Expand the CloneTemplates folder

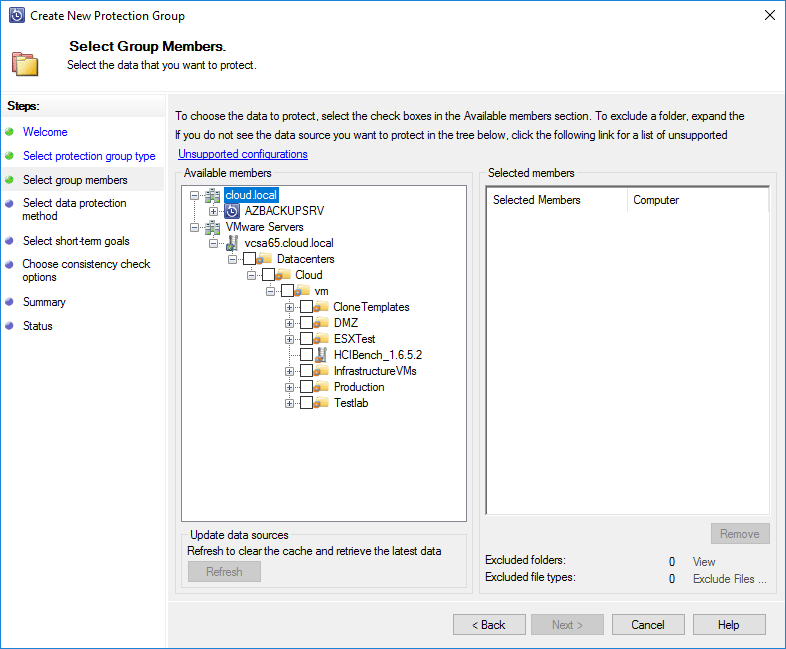coord(290,308)
